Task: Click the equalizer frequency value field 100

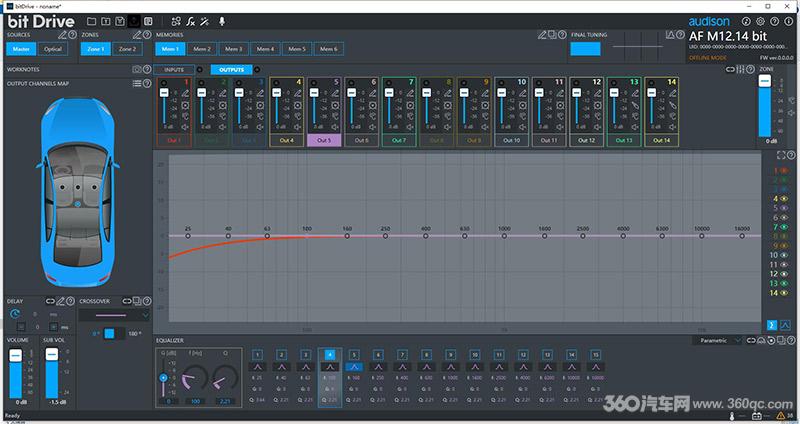Action: click(195, 402)
